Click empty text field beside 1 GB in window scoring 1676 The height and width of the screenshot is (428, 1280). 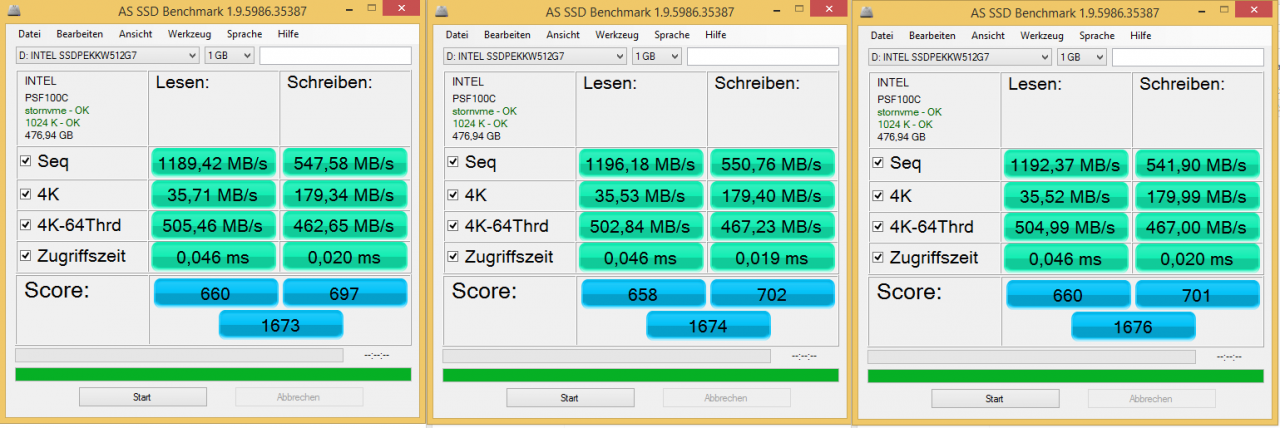pyautogui.click(x=1187, y=57)
